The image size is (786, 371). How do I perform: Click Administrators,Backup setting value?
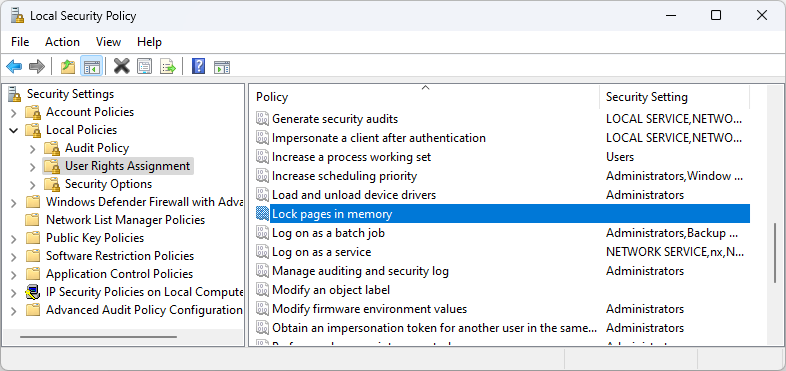(672, 233)
